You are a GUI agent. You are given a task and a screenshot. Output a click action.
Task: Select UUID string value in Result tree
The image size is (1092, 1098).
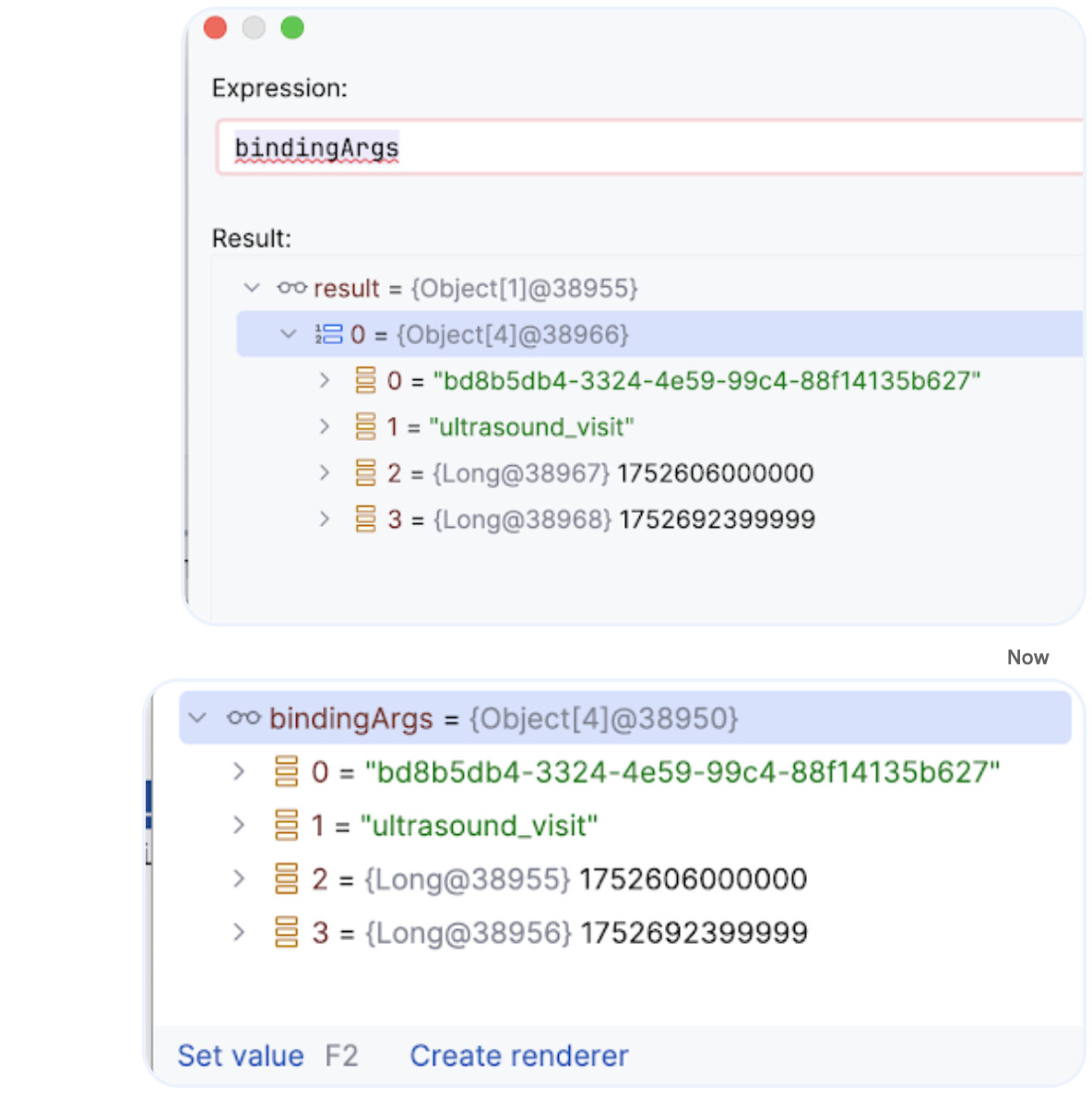pyautogui.click(x=706, y=380)
